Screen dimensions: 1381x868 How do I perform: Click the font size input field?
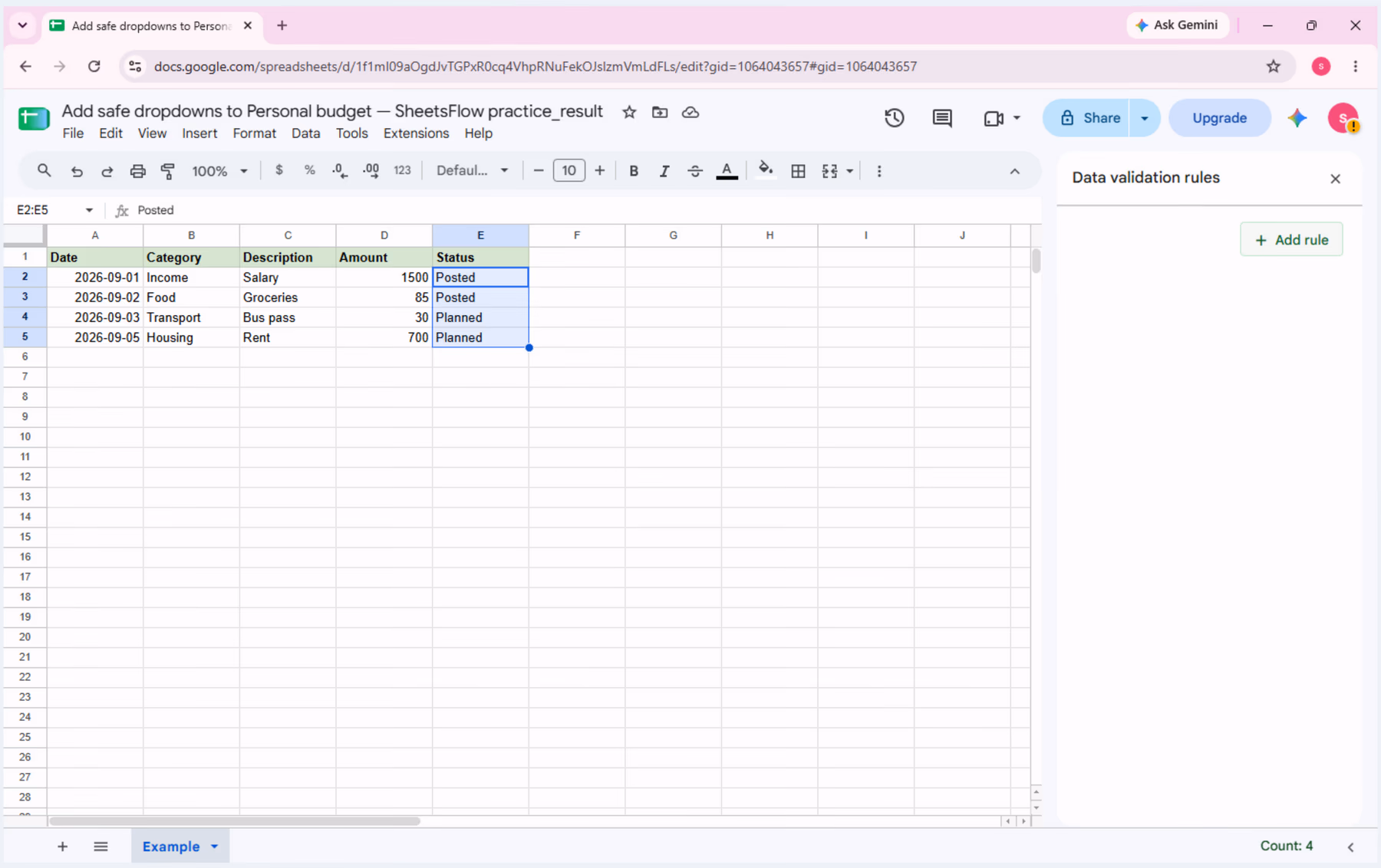click(x=569, y=170)
